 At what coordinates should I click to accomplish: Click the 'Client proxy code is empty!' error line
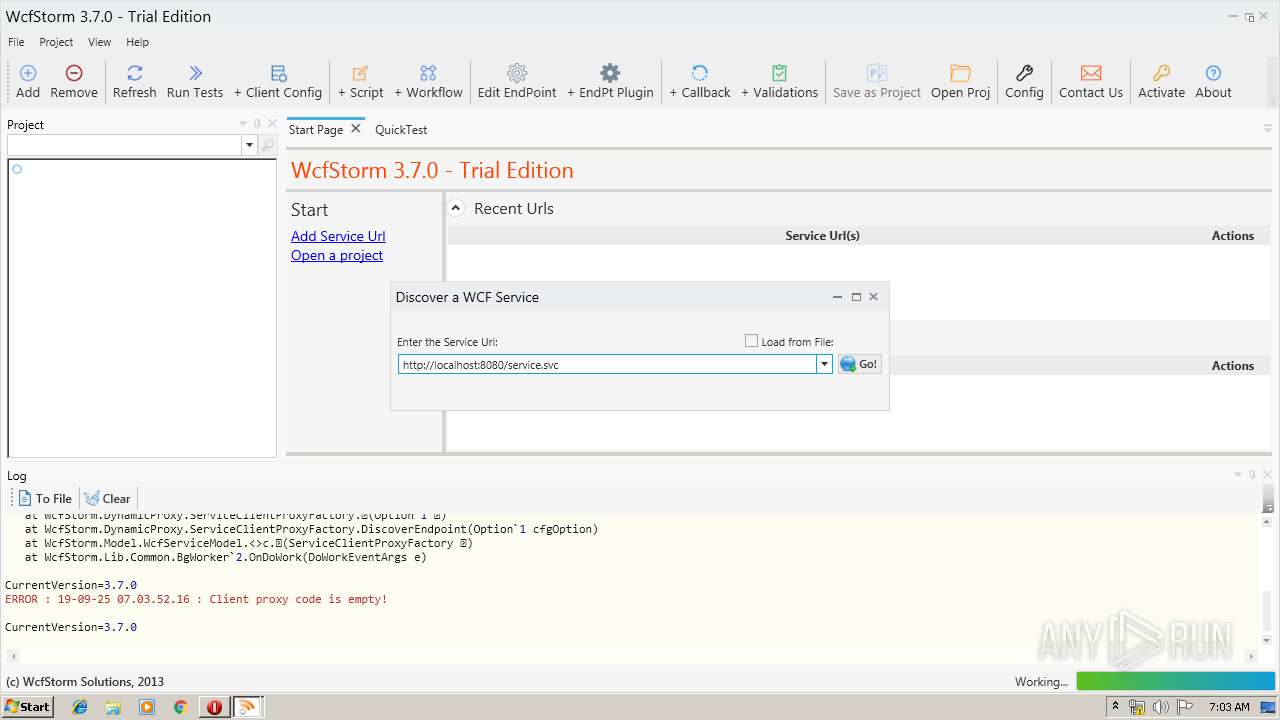(x=196, y=599)
